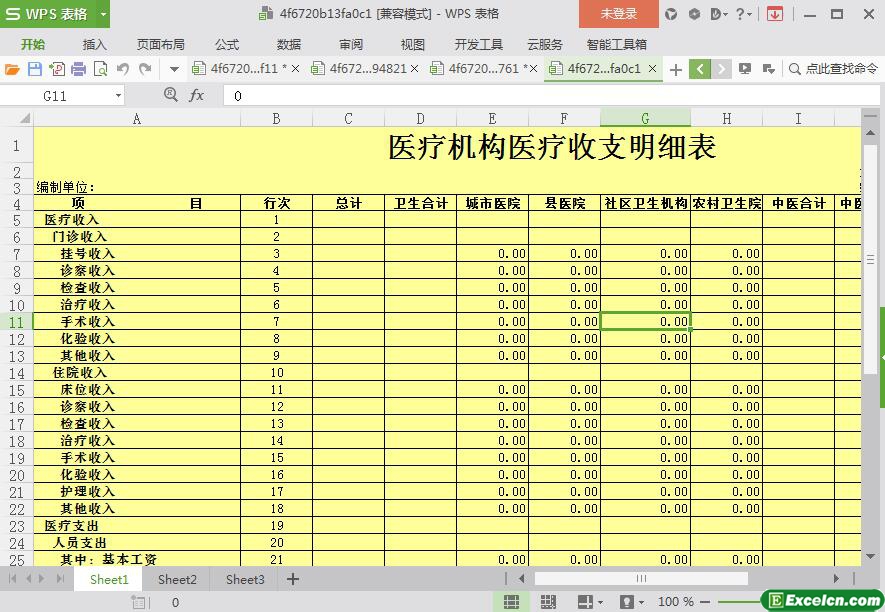Click the 点此查找命令 search box
This screenshot has height=612, width=885.
pyautogui.click(x=832, y=69)
